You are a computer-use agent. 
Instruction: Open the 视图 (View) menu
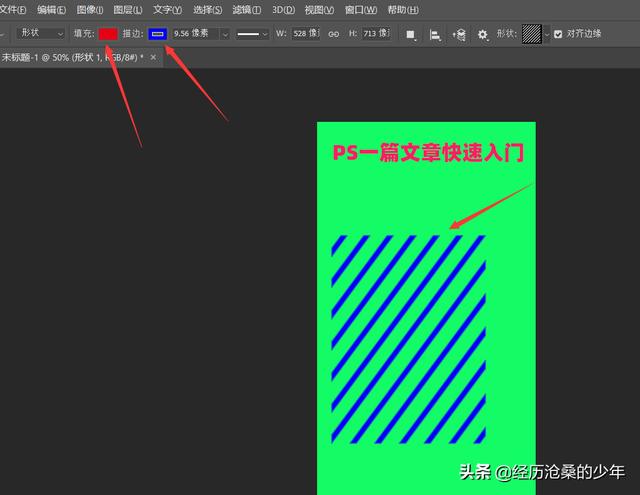pyautogui.click(x=319, y=9)
